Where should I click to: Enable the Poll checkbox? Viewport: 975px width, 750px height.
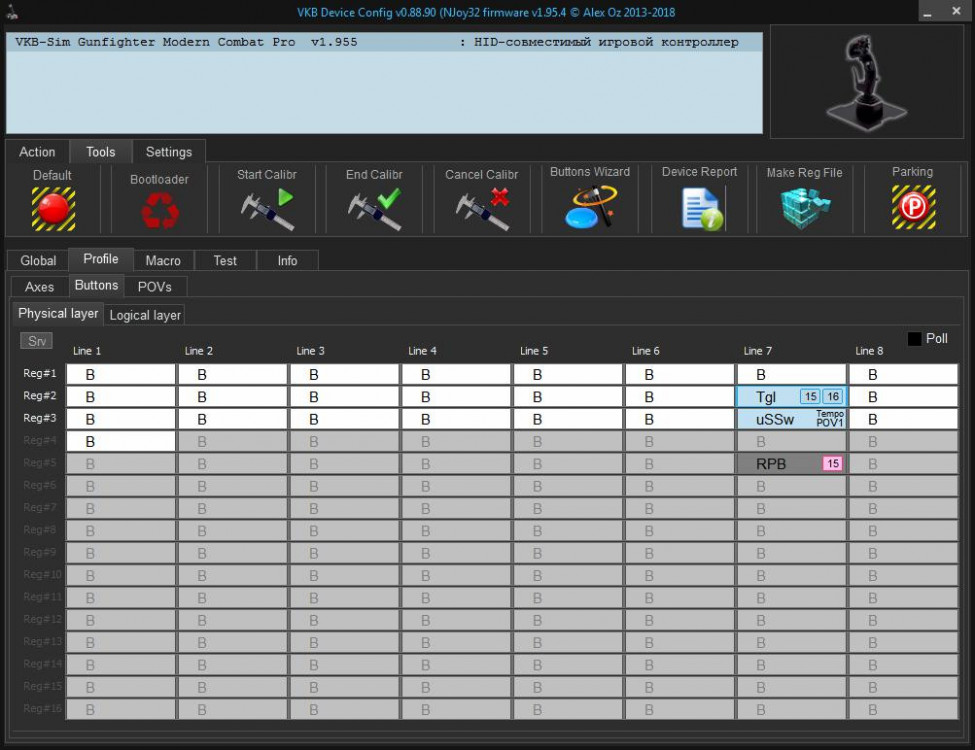pos(914,339)
